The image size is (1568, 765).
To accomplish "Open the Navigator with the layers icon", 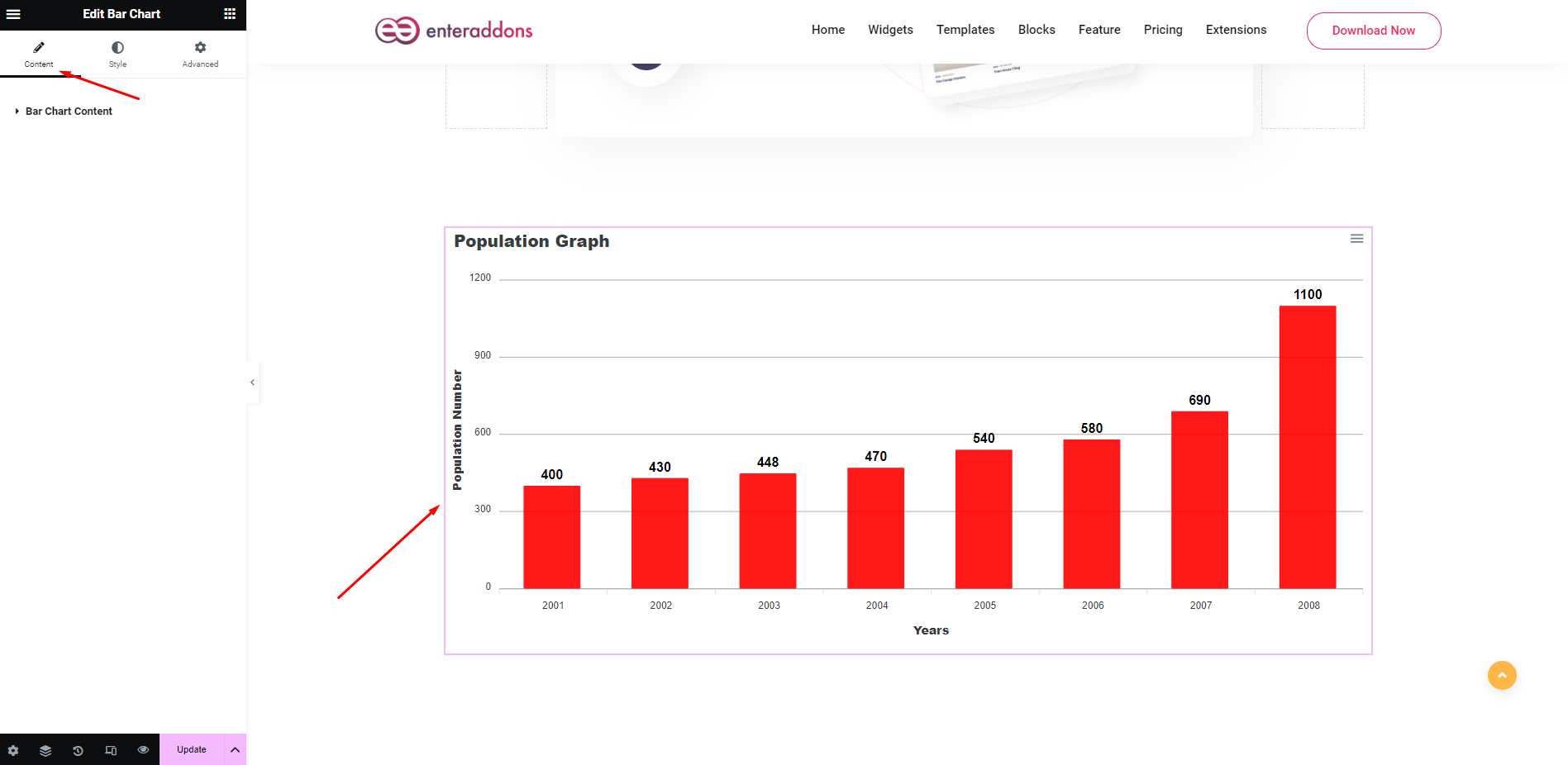I will coord(45,749).
